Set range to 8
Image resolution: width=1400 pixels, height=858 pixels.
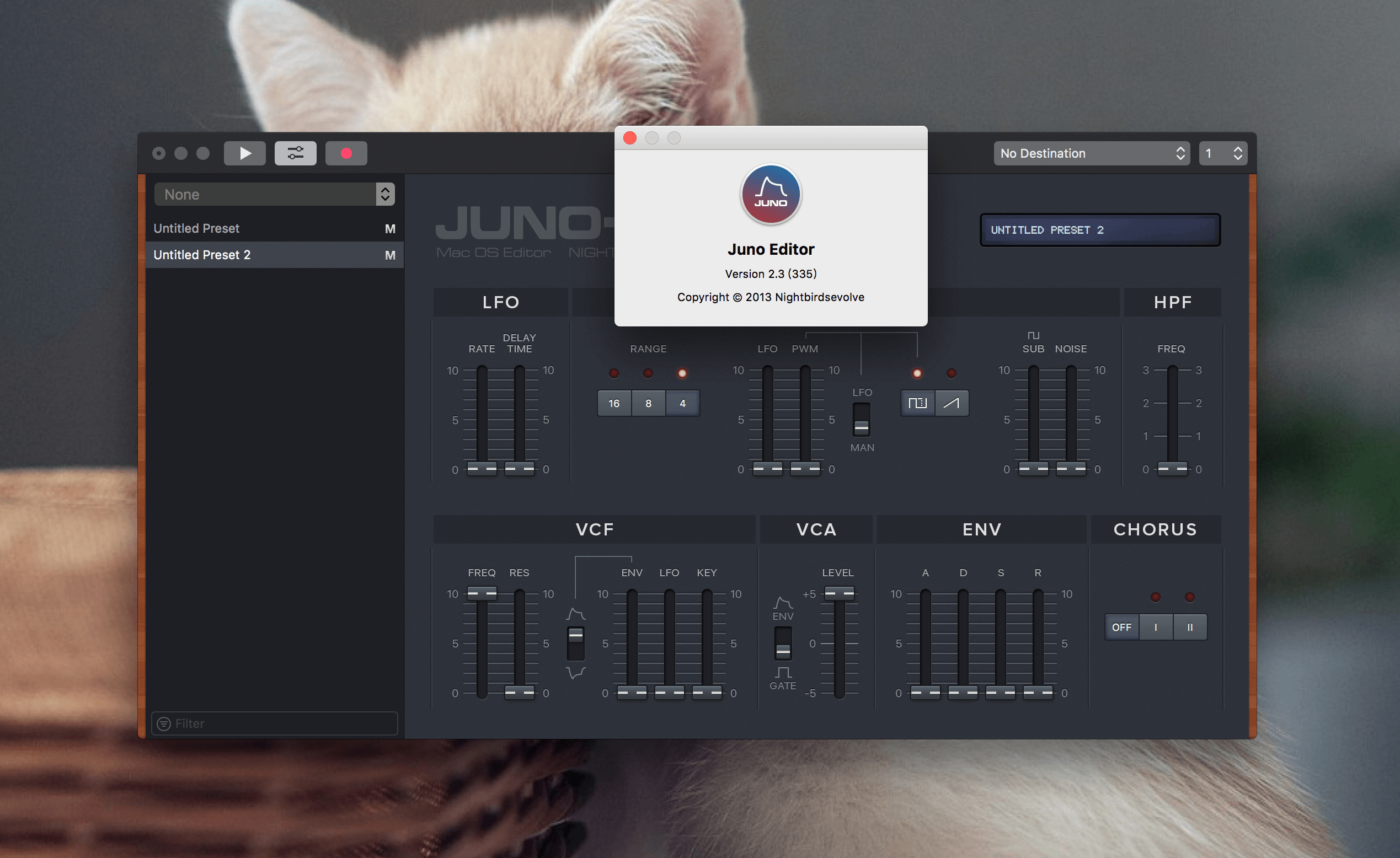pos(648,403)
